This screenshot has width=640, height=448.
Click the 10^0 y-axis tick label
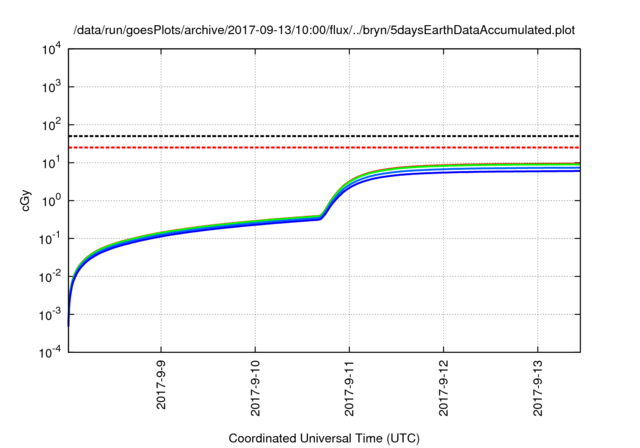(x=51, y=201)
